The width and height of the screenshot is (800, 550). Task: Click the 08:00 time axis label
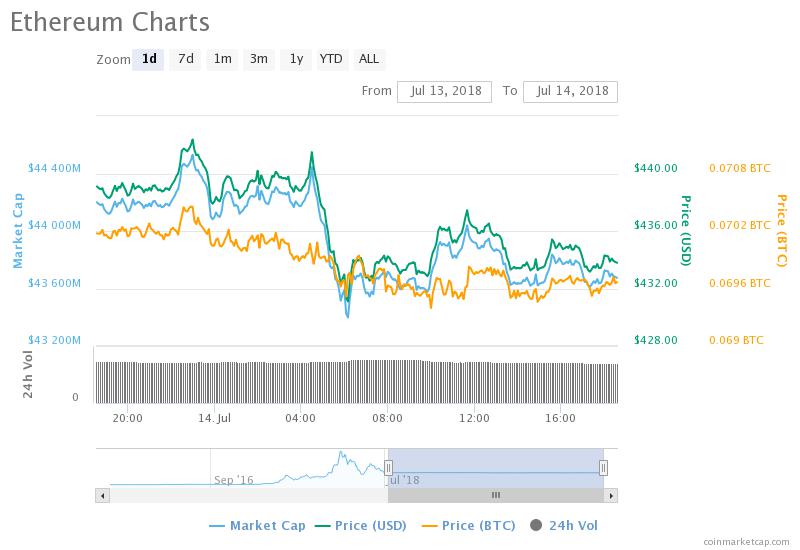click(387, 418)
